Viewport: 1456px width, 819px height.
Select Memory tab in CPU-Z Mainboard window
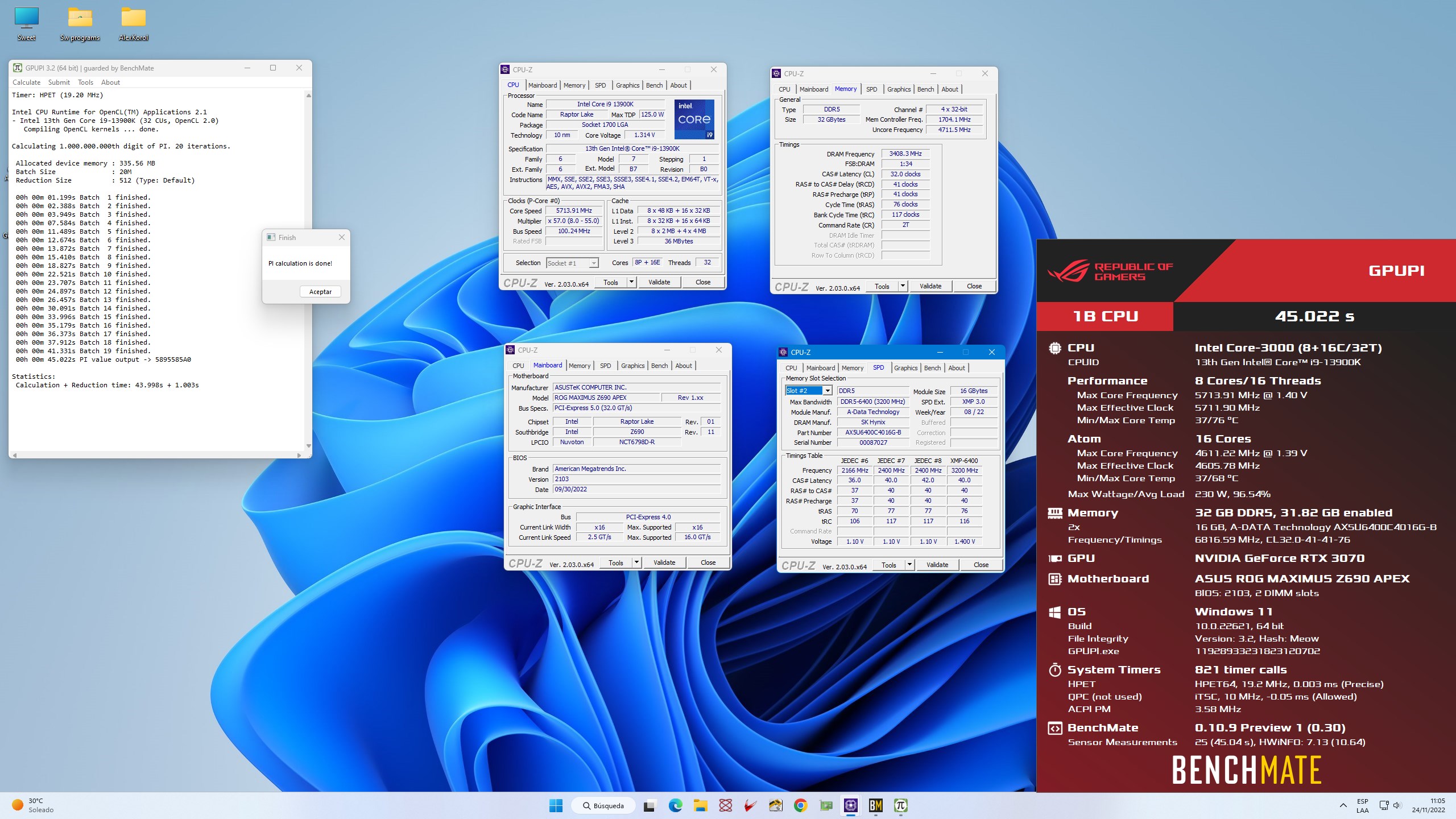[579, 366]
